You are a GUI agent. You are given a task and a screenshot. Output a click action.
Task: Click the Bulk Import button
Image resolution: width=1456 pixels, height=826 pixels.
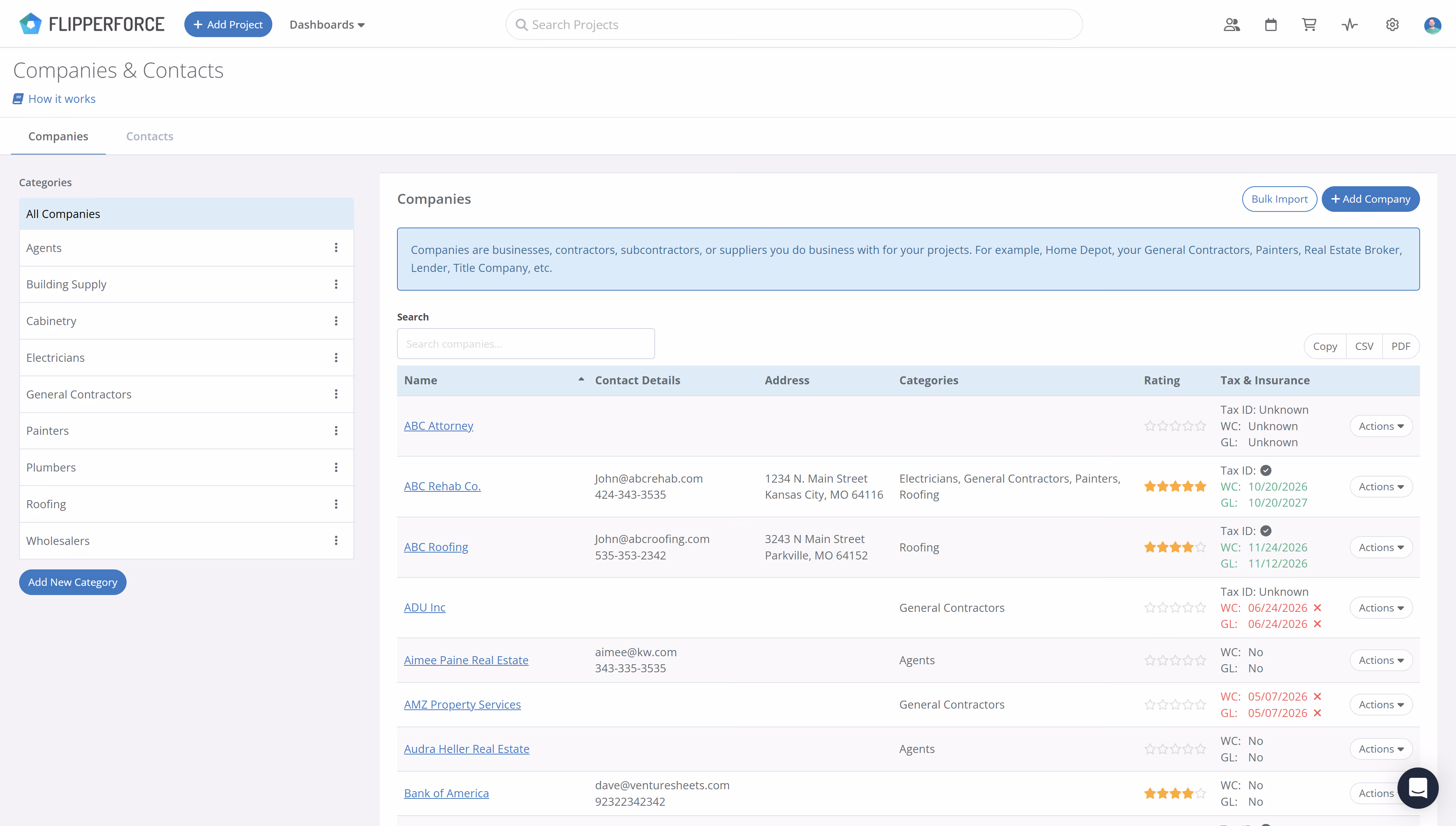pos(1280,199)
